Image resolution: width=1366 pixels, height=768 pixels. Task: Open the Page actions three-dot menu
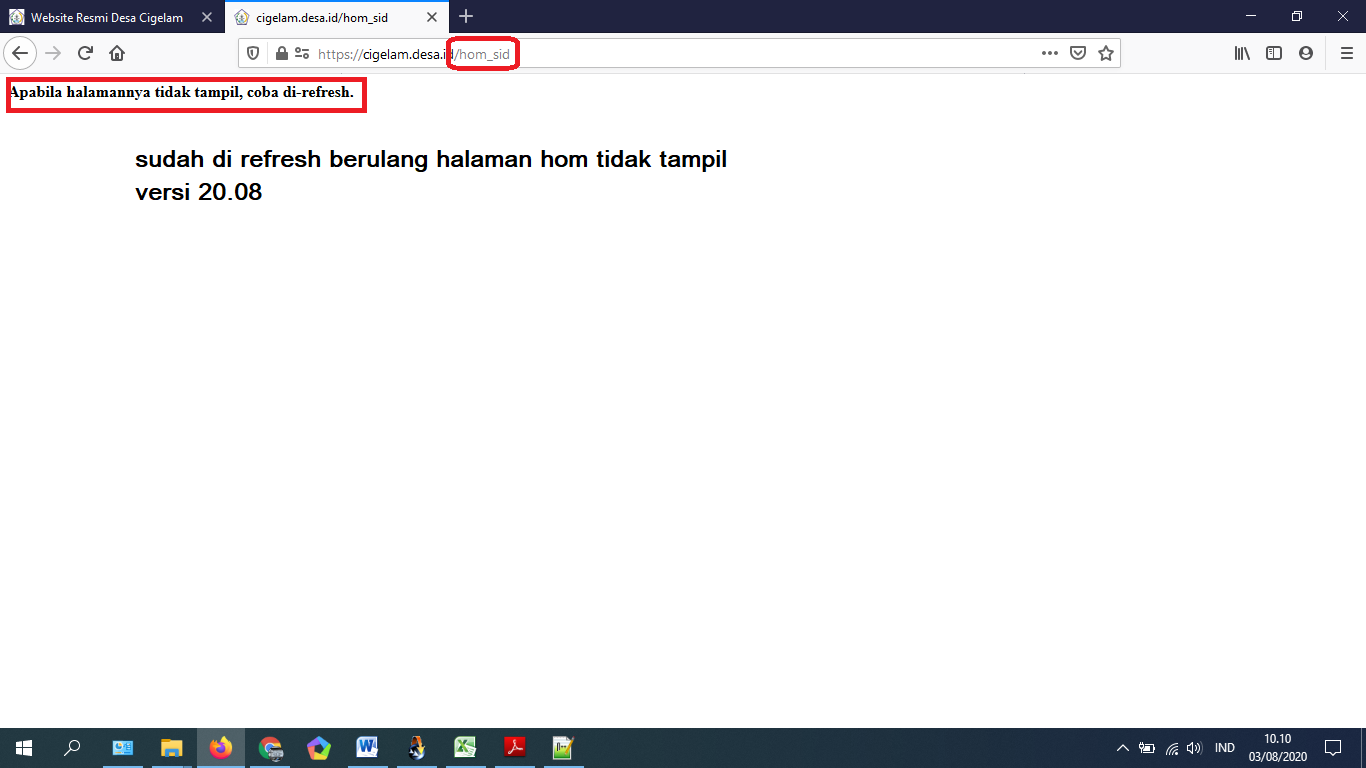1049,53
